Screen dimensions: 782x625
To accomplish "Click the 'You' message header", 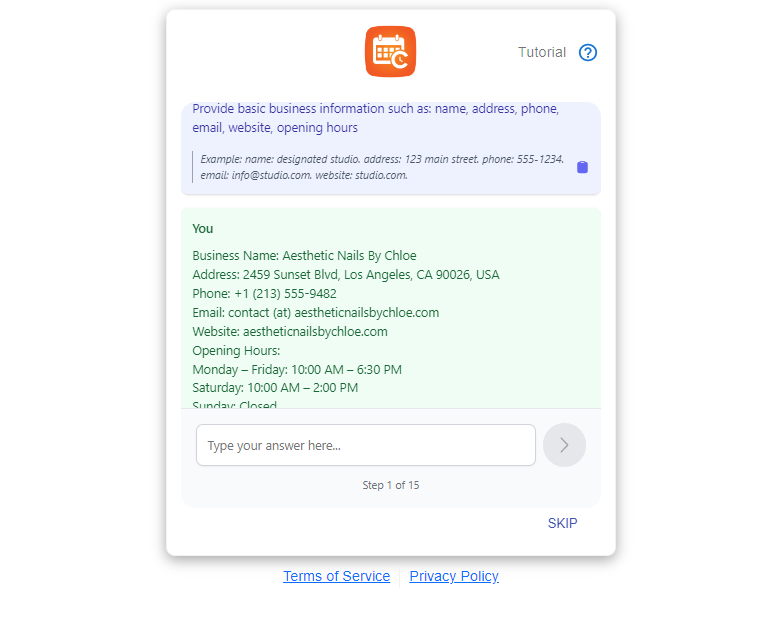I will tap(202, 229).
